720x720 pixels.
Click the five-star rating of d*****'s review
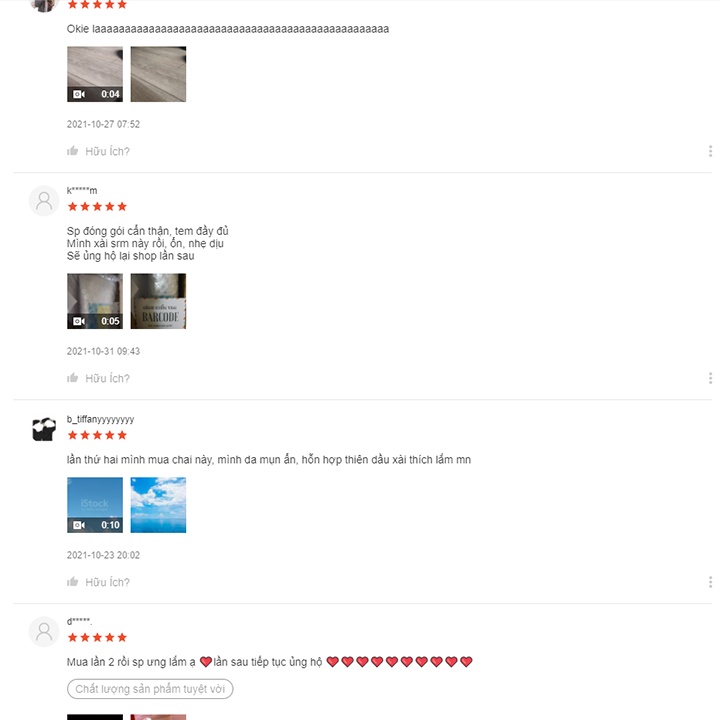pyautogui.click(x=97, y=637)
